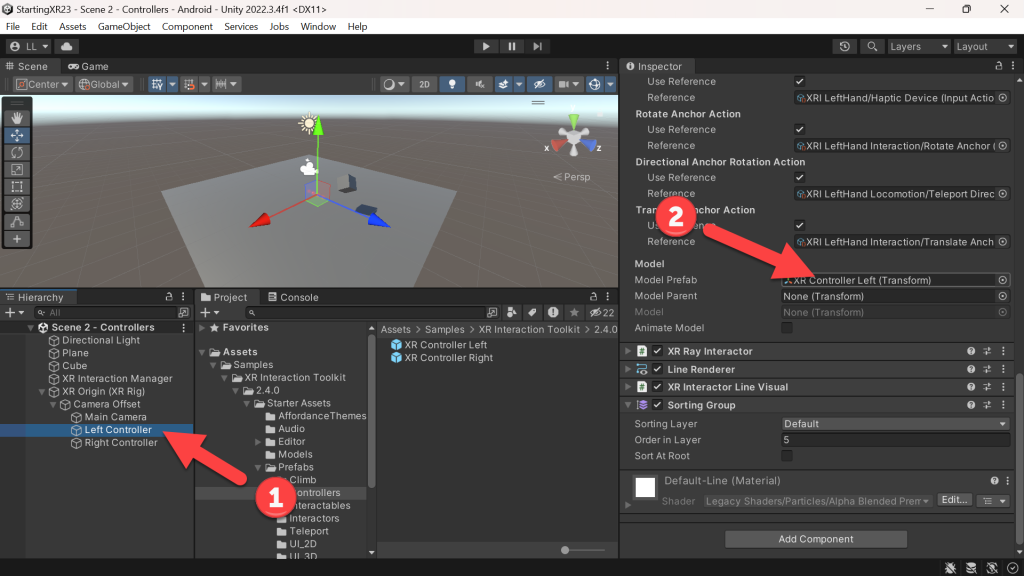The width and height of the screenshot is (1024, 576).
Task: Click the shader Edit button
Action: point(954,500)
